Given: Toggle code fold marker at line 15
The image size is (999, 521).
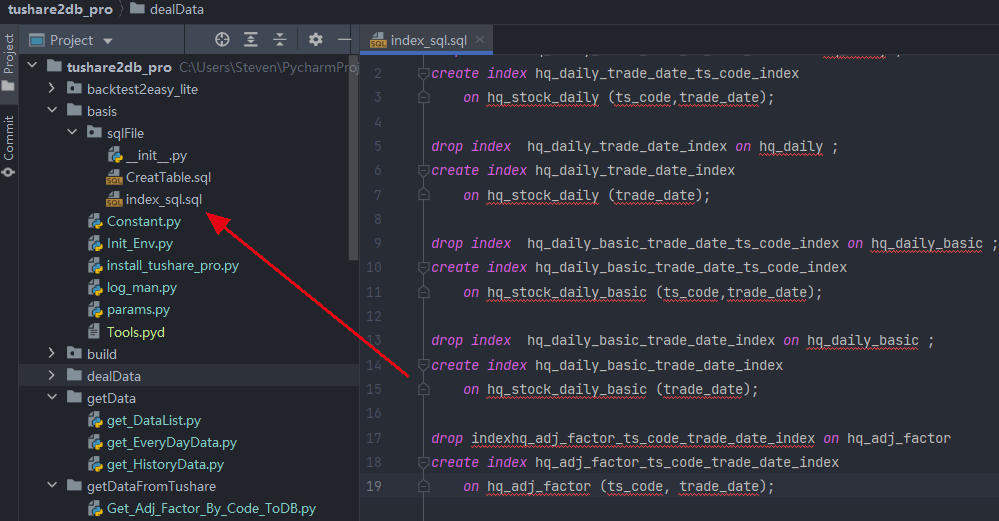Looking at the screenshot, I should pyautogui.click(x=423, y=389).
